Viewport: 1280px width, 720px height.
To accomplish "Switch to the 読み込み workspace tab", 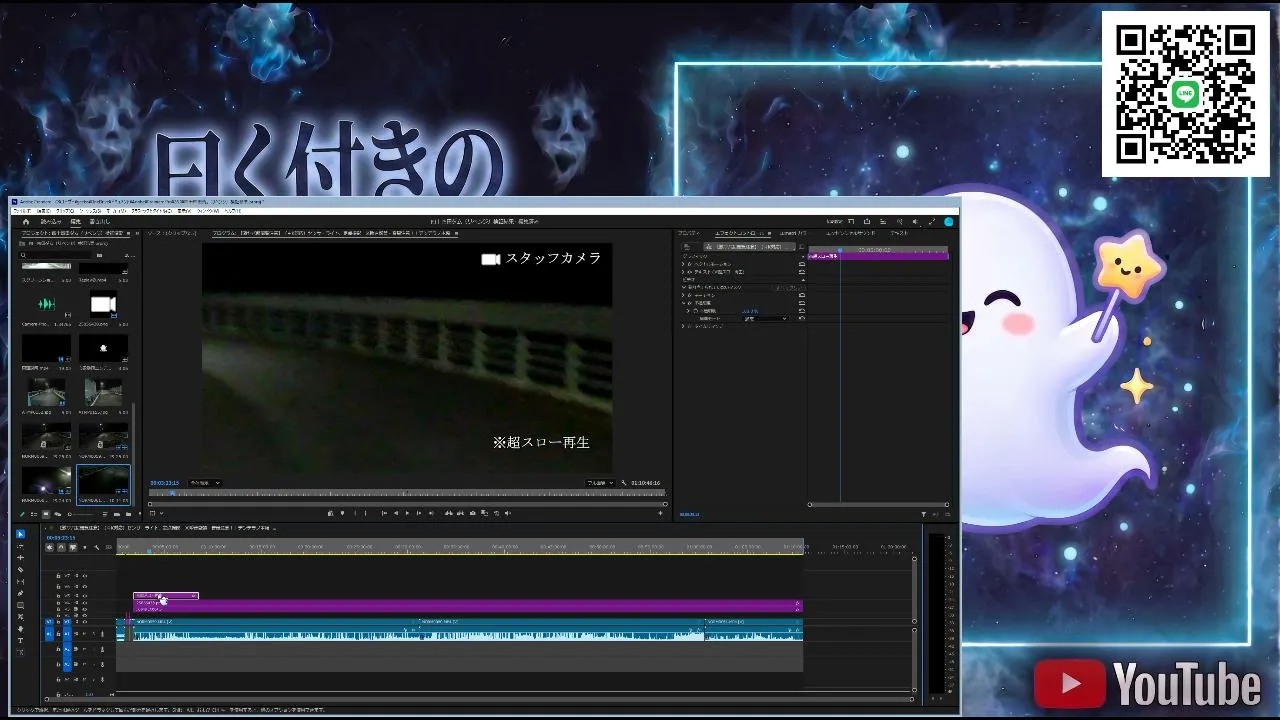I will pos(50,221).
